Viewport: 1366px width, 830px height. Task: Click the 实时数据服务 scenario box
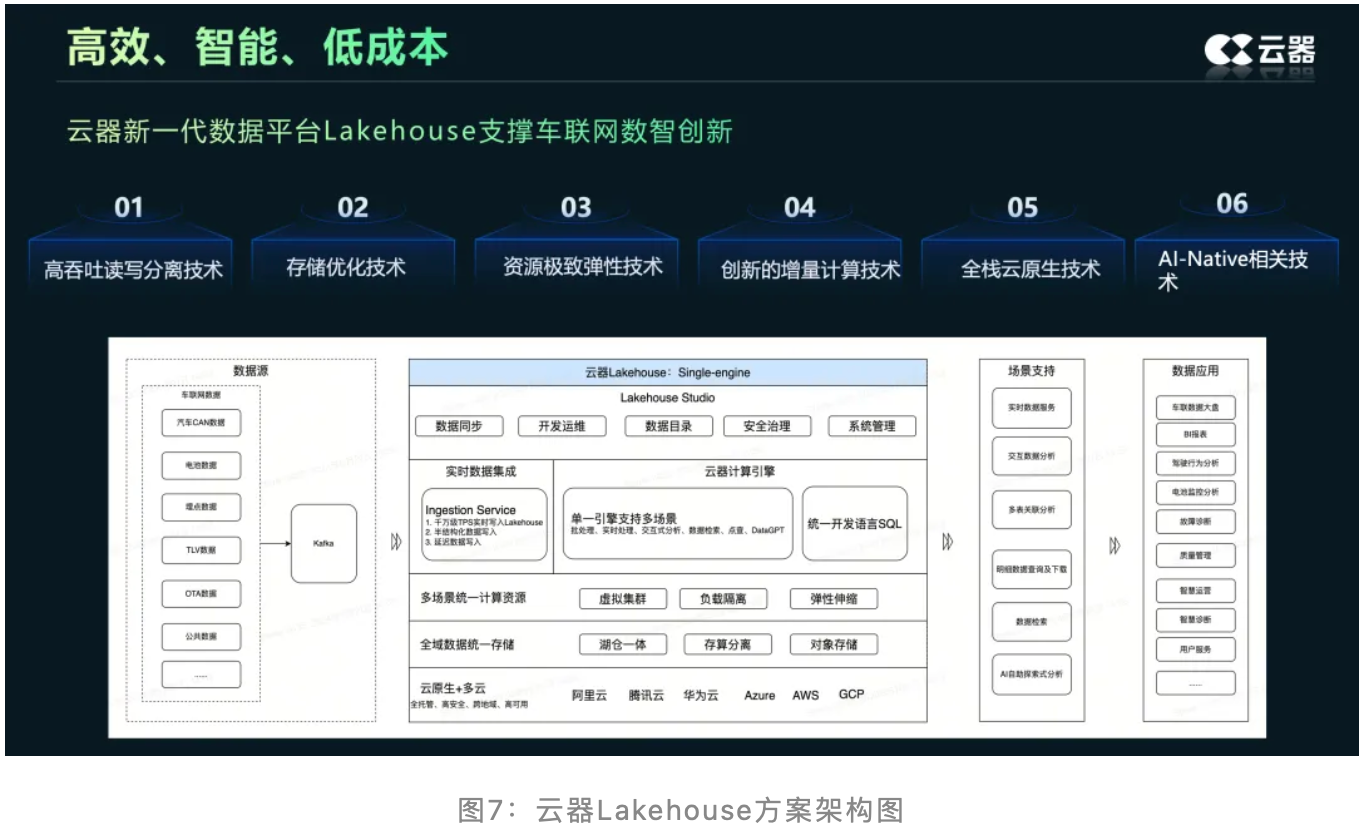[1031, 408]
